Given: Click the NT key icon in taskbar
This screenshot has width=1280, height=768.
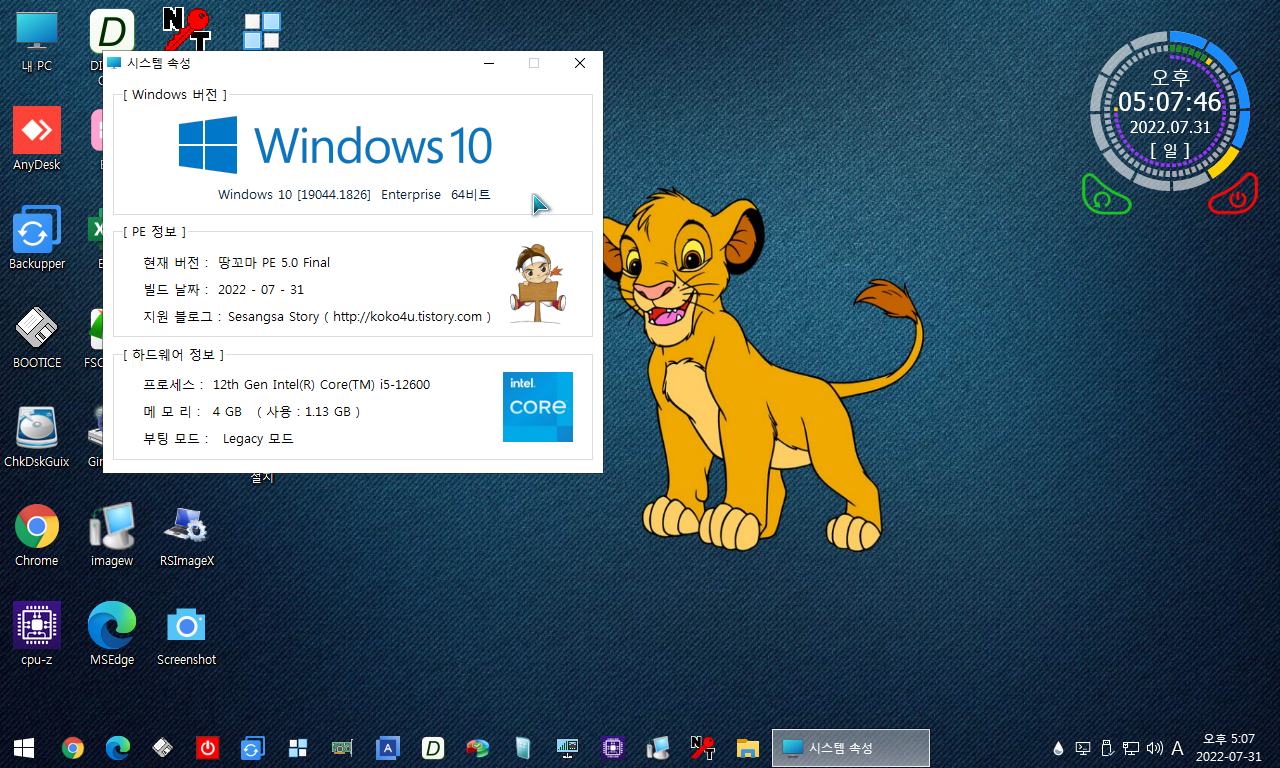Looking at the screenshot, I should 703,747.
